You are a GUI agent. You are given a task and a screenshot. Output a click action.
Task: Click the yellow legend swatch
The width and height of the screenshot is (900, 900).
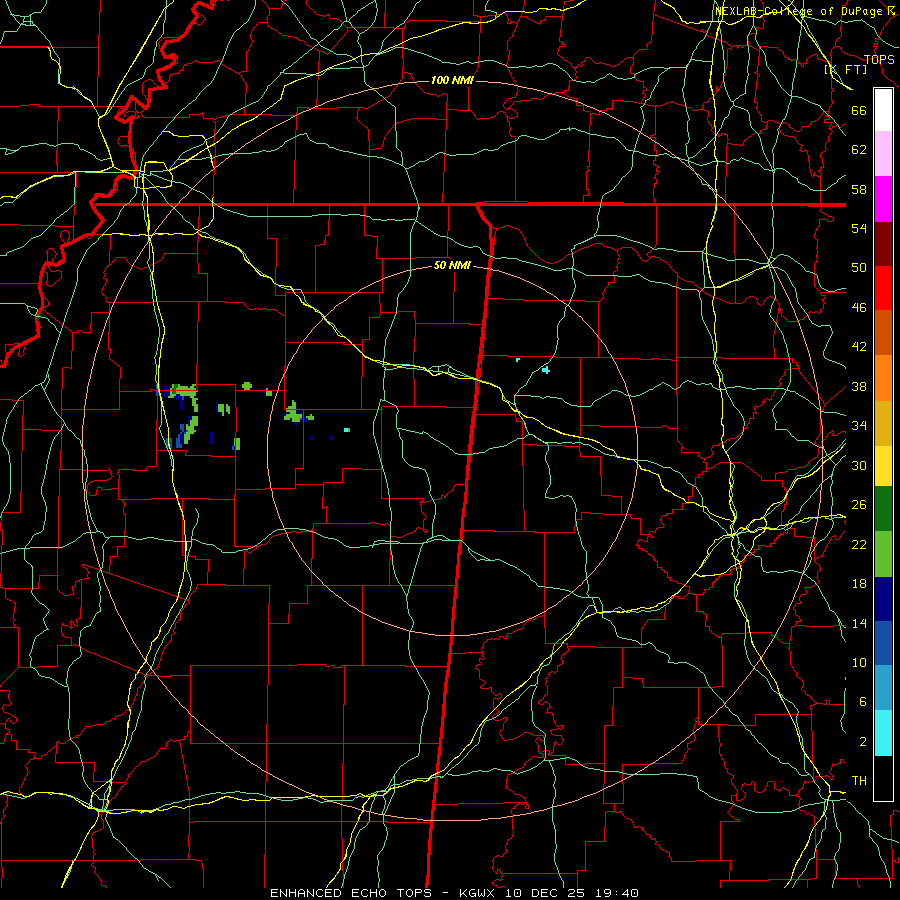[x=883, y=466]
